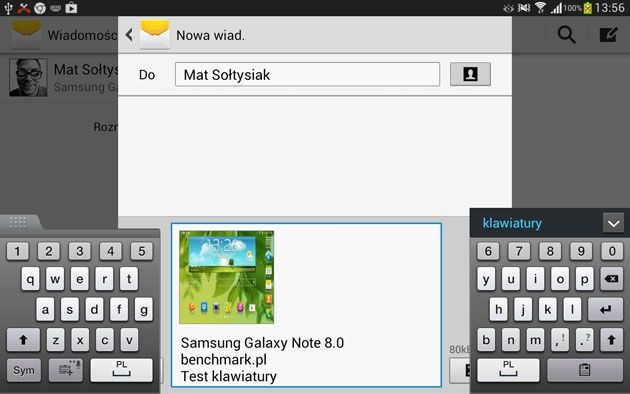
Task: Tap the Enter key on keyboard
Action: [x=605, y=309]
